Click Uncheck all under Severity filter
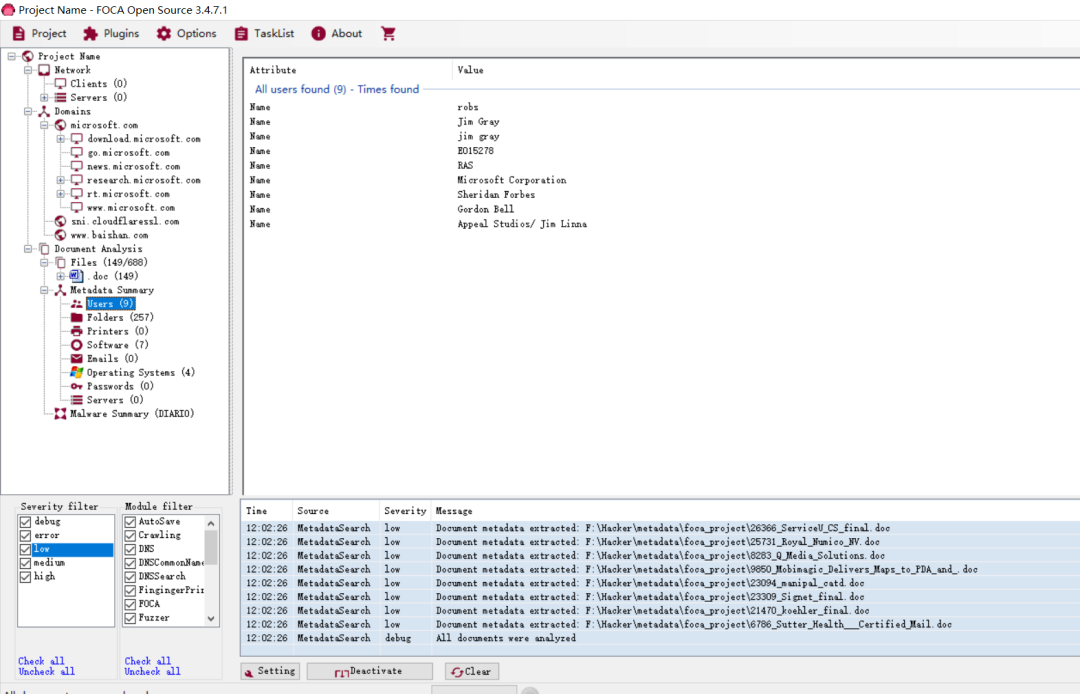 [x=47, y=671]
